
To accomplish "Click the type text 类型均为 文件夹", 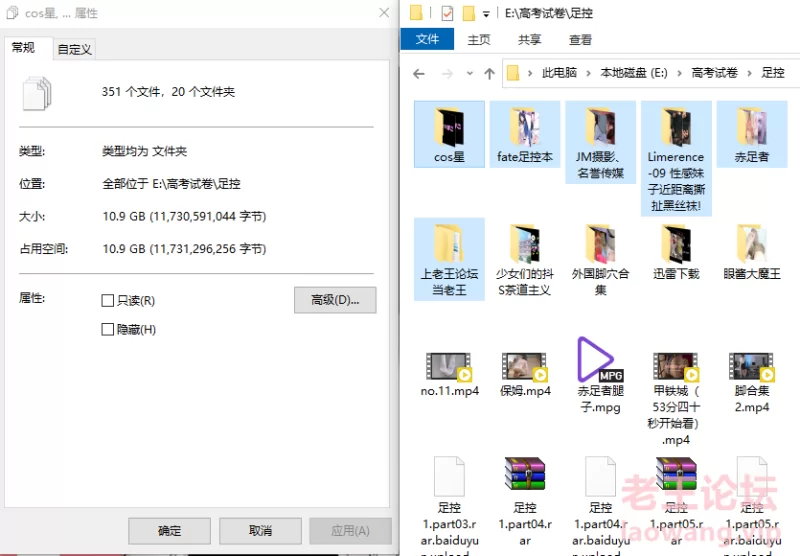I will point(144,151).
